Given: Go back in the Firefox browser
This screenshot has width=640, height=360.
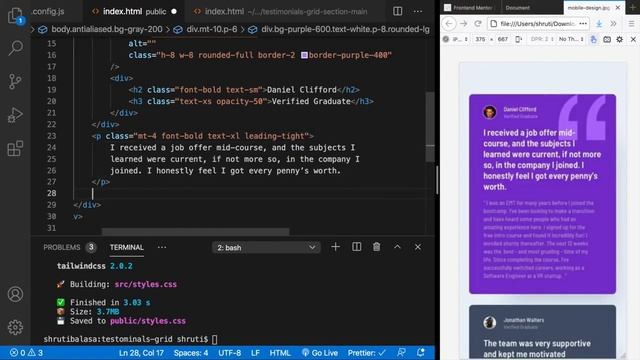Looking at the screenshot, I should [x=449, y=24].
